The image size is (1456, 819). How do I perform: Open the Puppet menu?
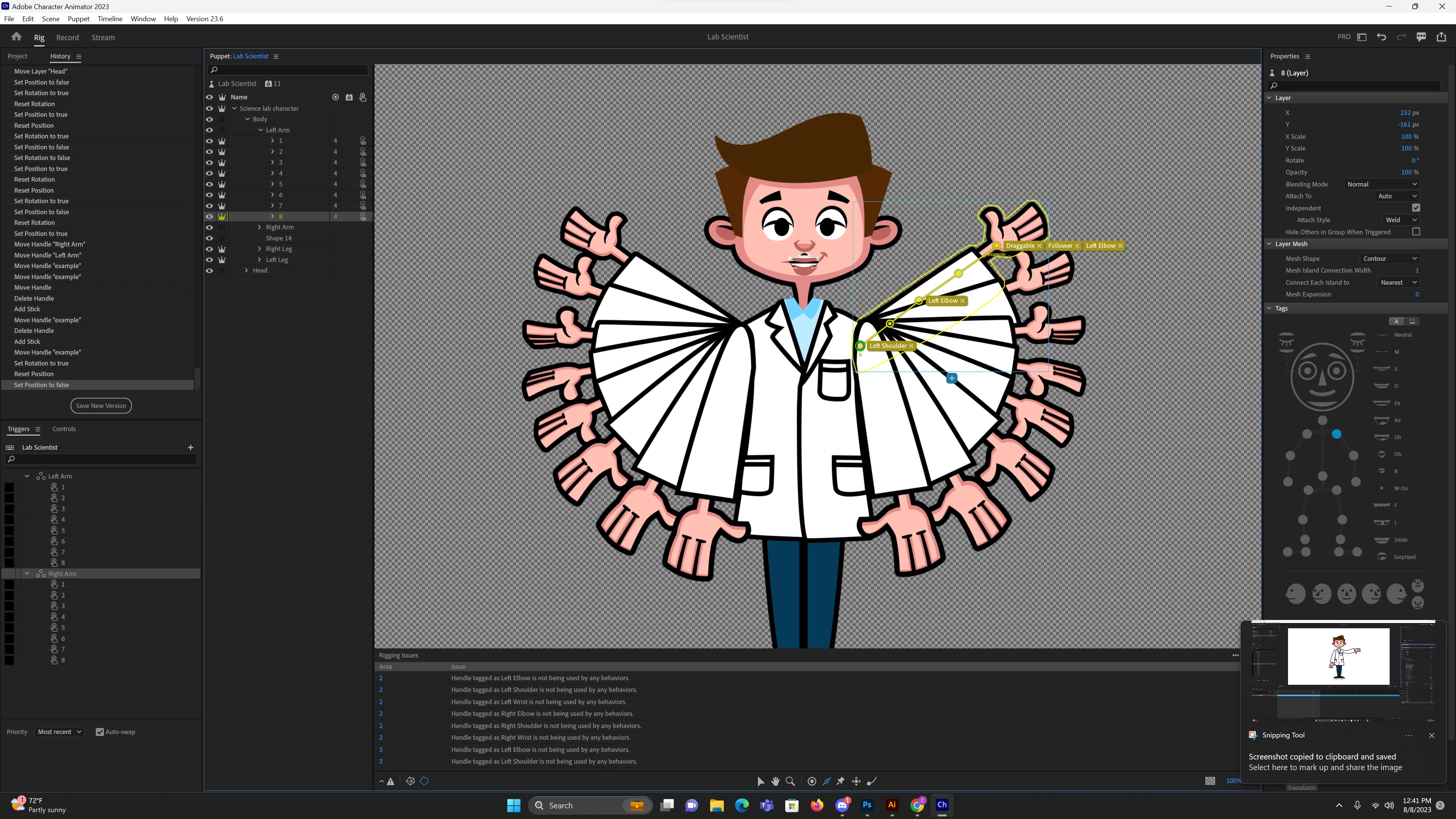point(78,19)
